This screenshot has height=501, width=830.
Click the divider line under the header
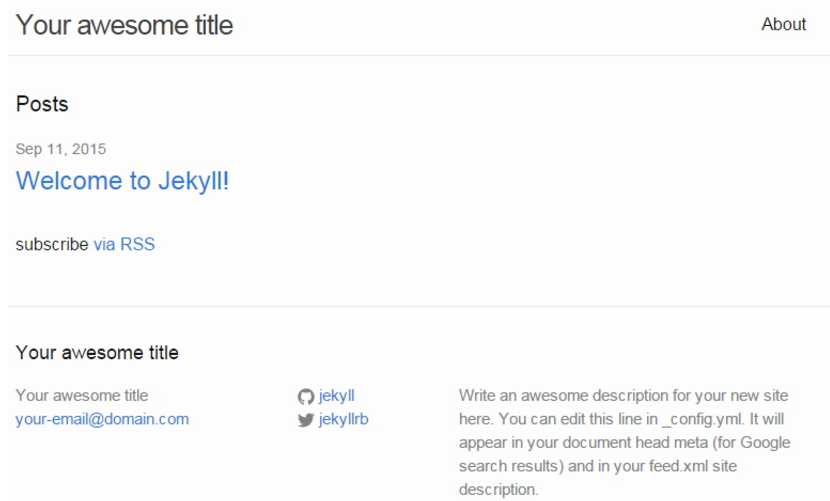pos(419,55)
